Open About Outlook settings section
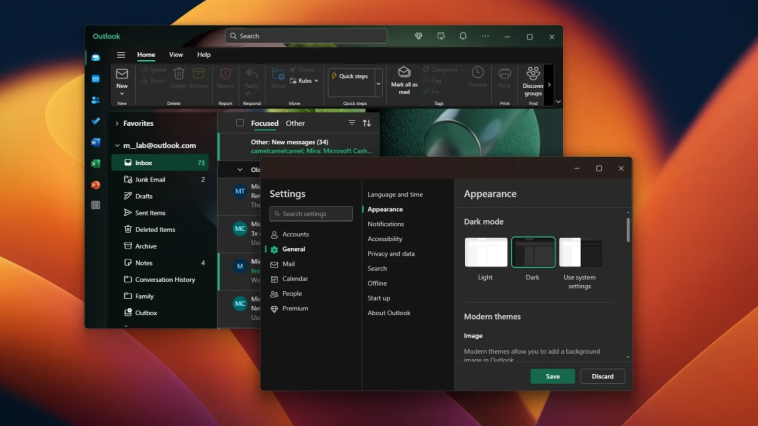758x426 pixels. coord(389,313)
